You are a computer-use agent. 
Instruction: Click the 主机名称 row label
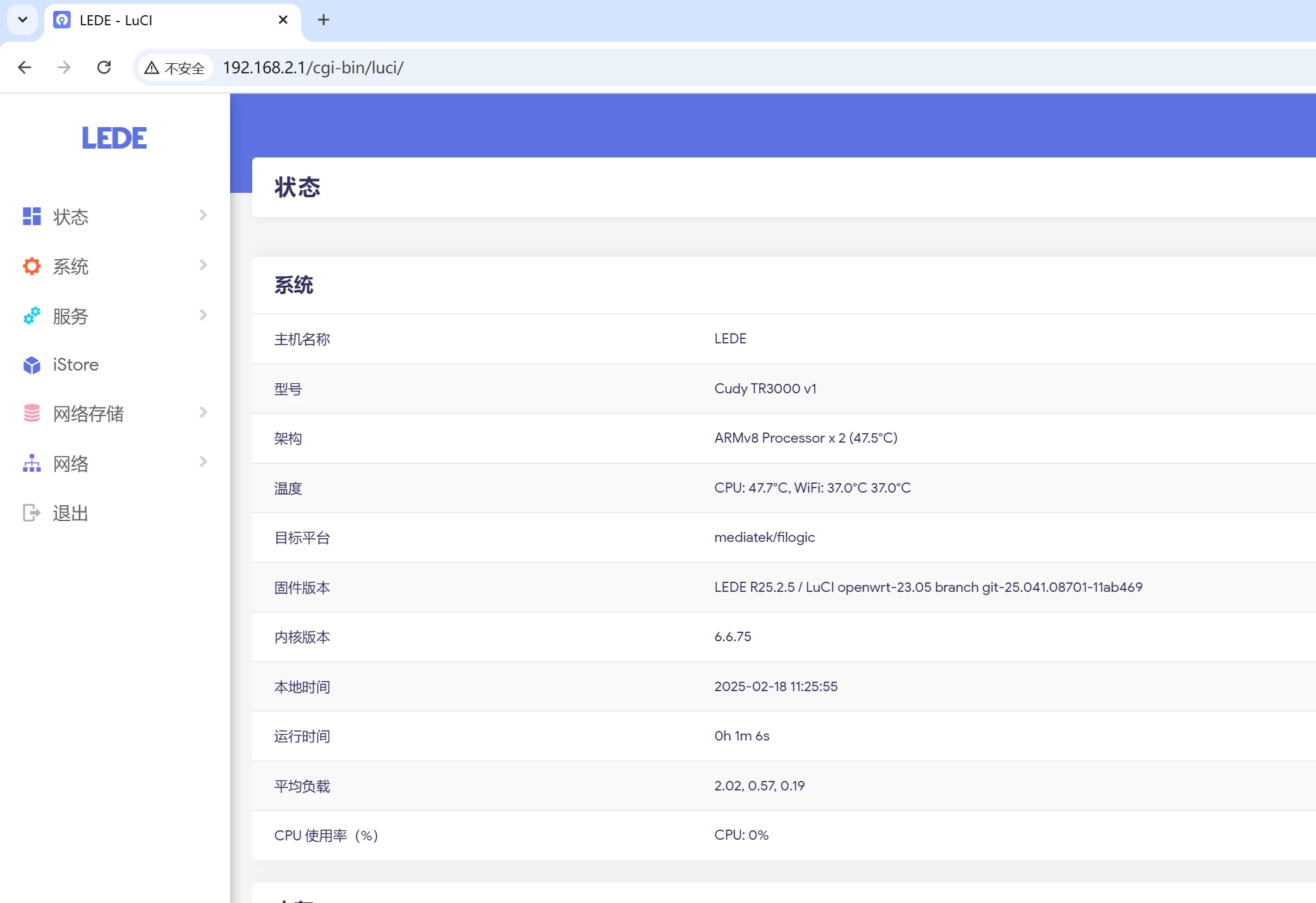tap(302, 339)
